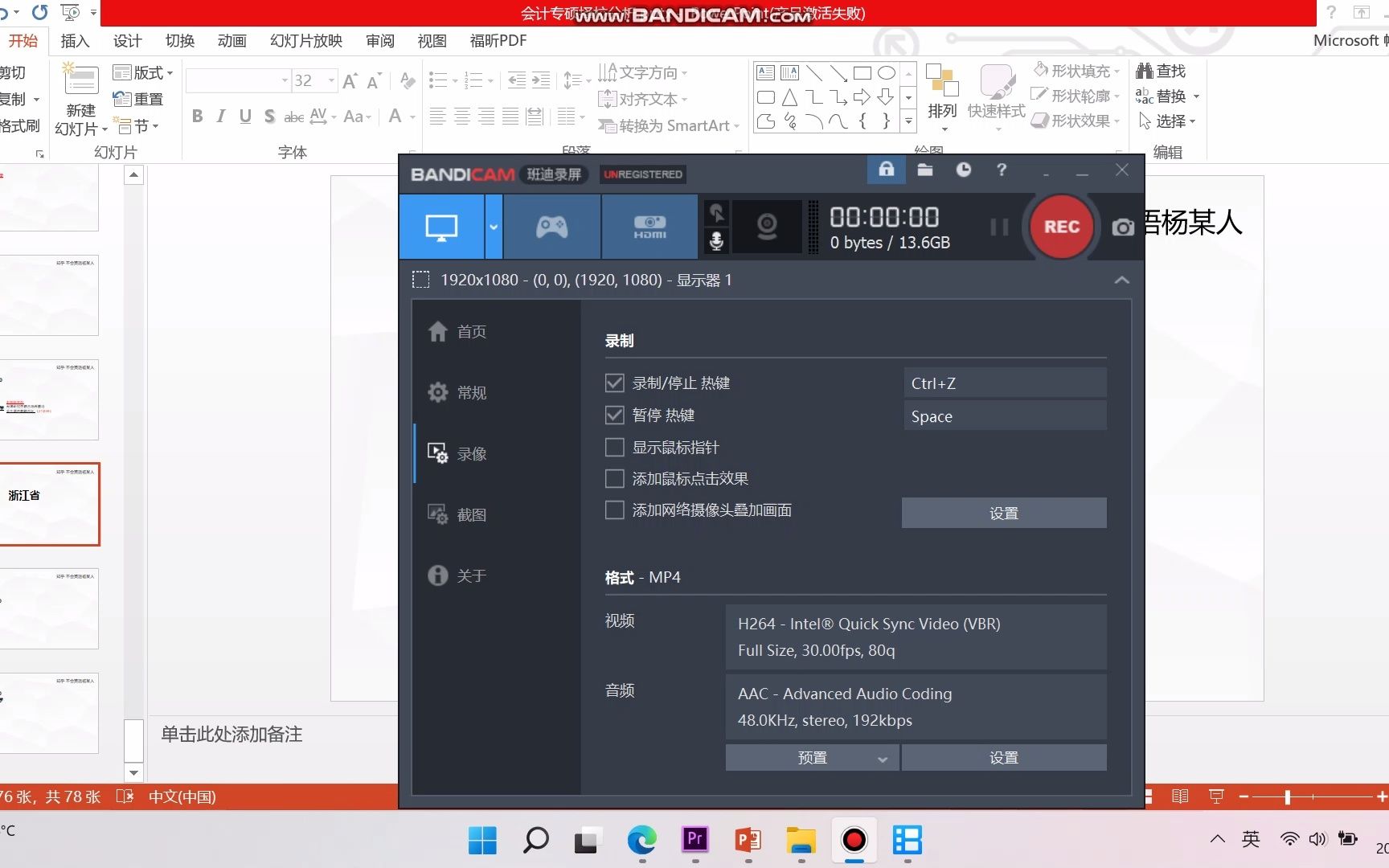Click PowerPoint zoom slider handle
This screenshot has width=1389, height=868.
click(x=1288, y=796)
